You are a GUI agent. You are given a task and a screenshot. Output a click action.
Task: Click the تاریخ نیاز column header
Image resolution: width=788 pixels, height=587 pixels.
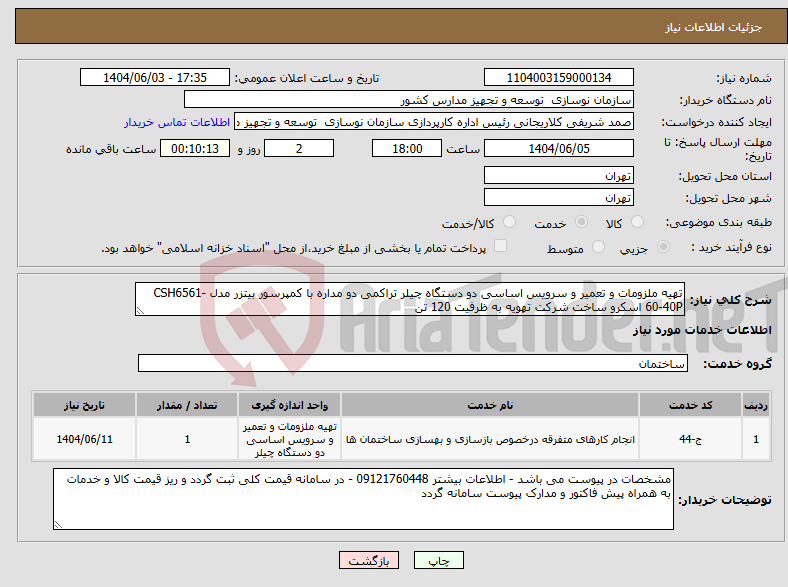[84, 405]
